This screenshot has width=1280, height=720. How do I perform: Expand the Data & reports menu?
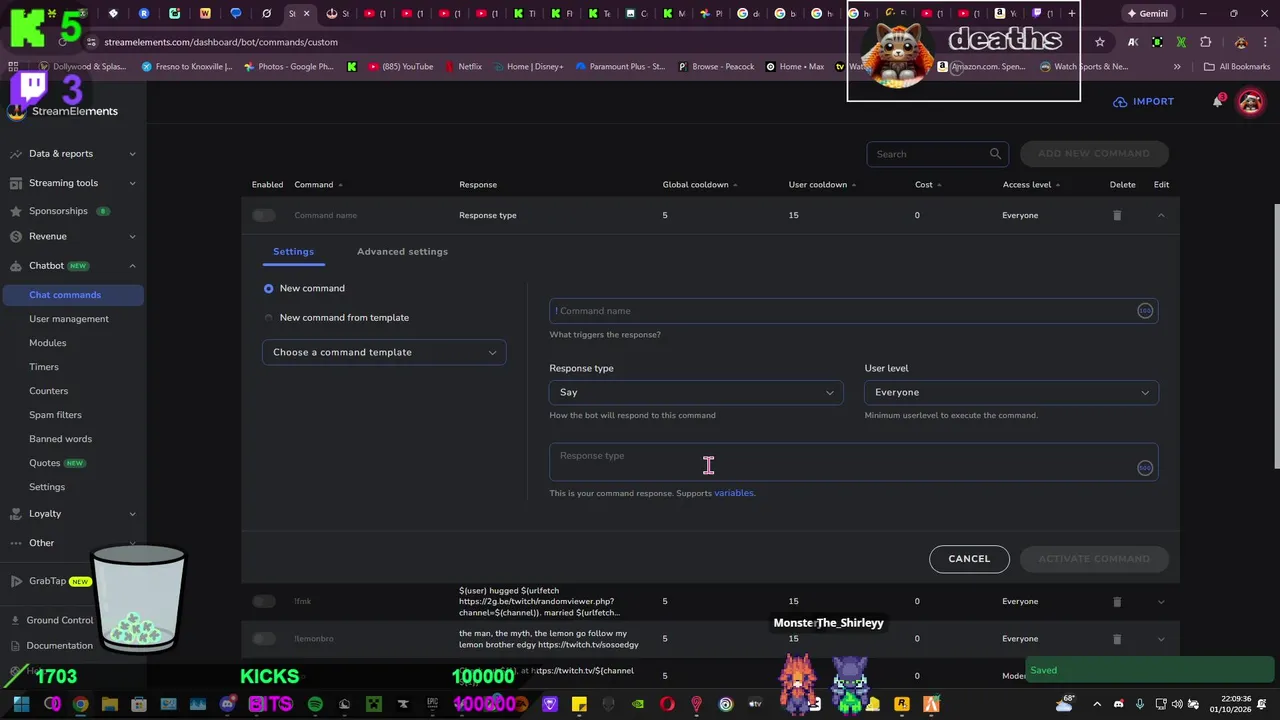tap(132, 154)
